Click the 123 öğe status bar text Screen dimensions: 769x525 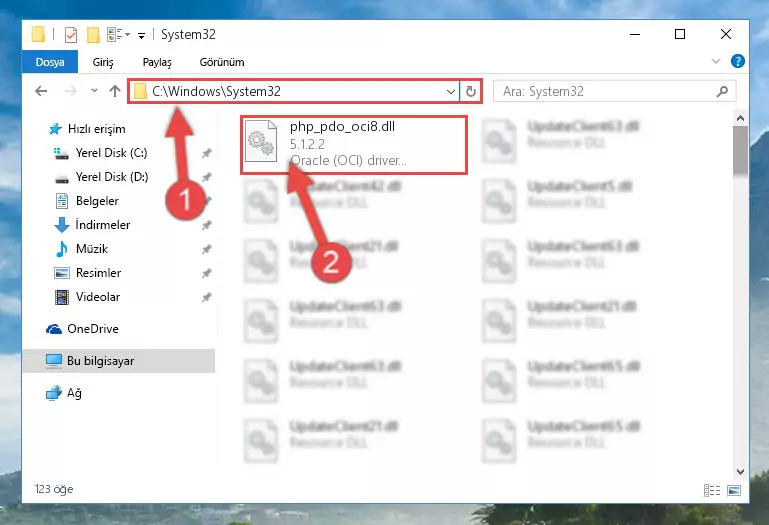tap(54, 489)
